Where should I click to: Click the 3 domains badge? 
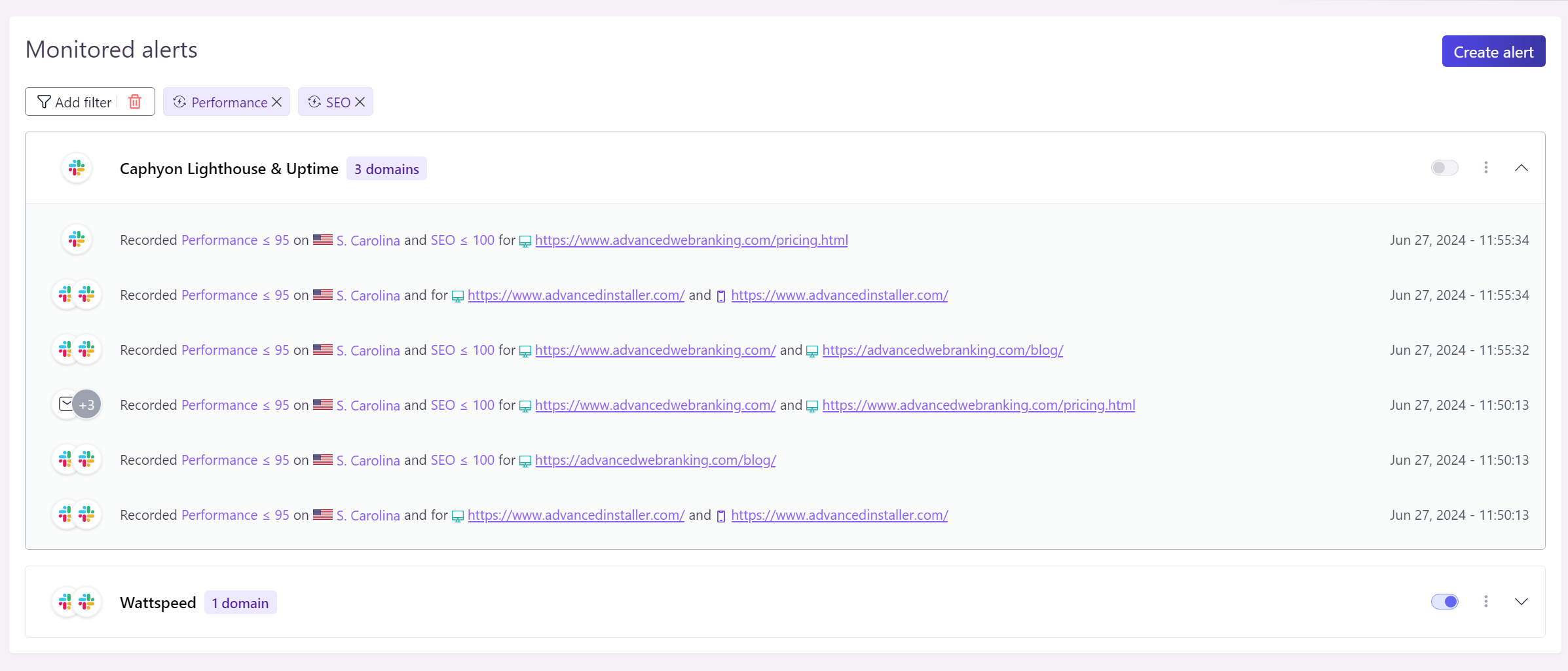(x=386, y=169)
